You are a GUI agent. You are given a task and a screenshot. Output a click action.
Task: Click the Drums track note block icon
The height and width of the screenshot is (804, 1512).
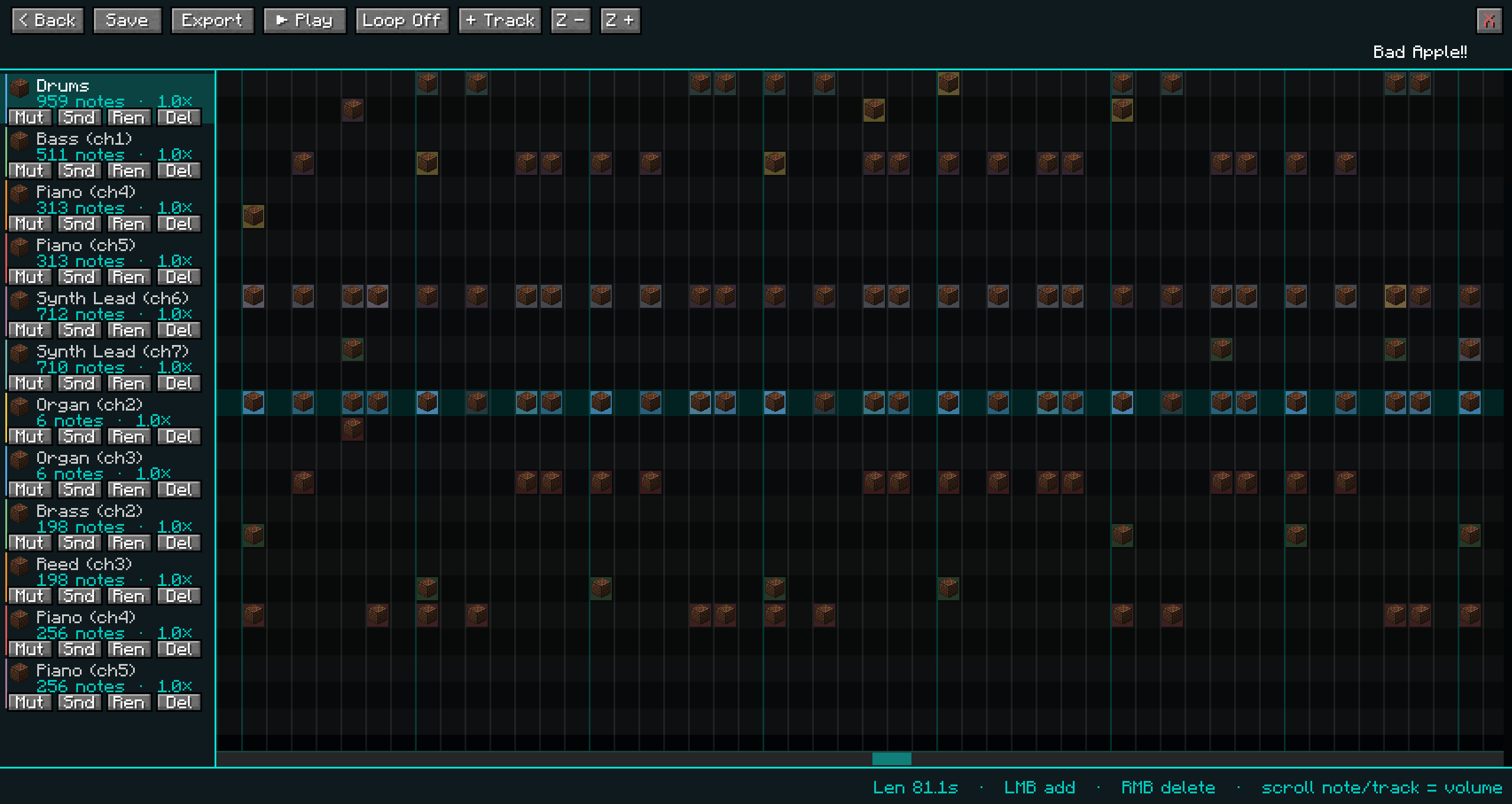tap(20, 87)
